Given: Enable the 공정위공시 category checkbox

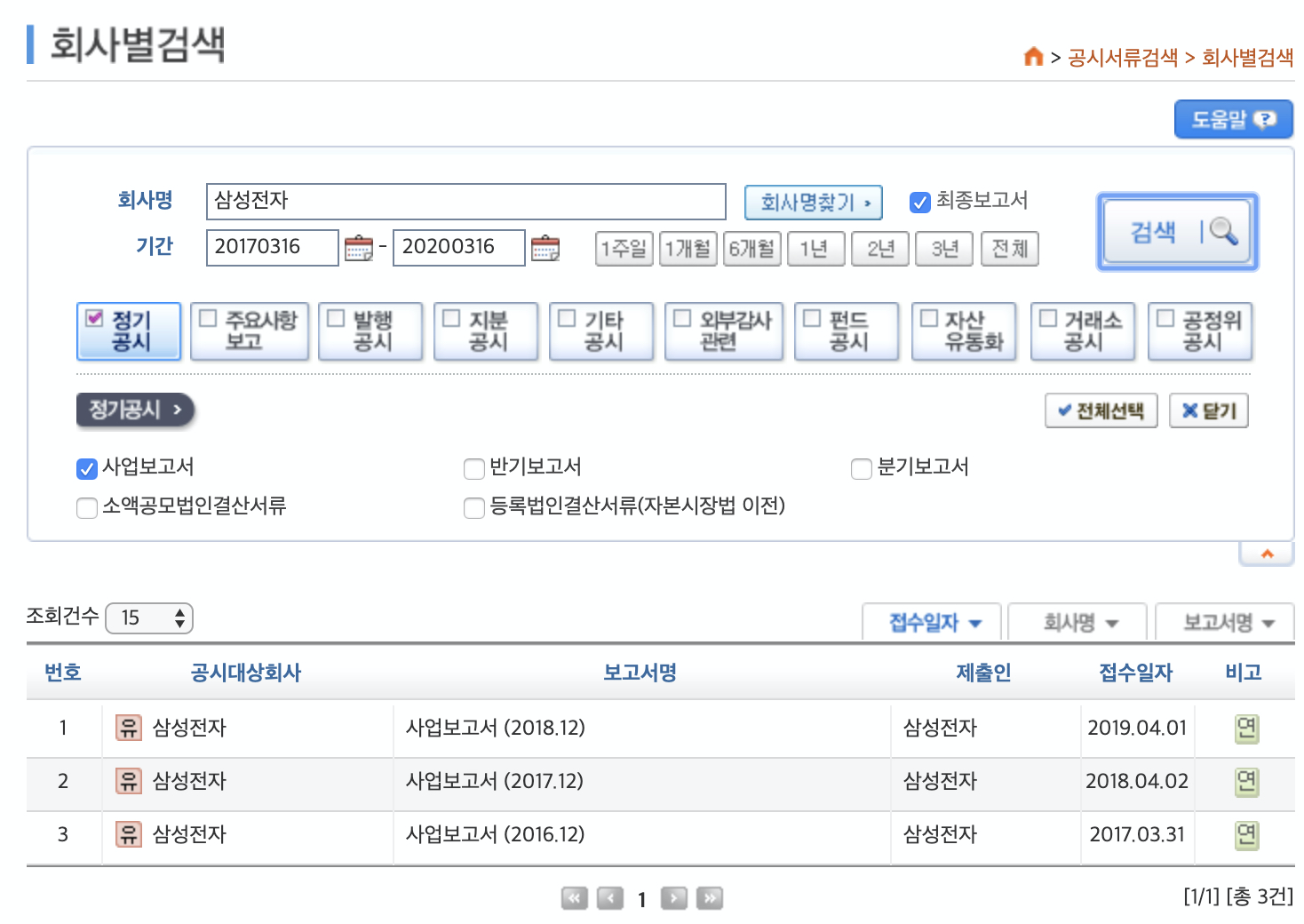Looking at the screenshot, I should [1166, 317].
